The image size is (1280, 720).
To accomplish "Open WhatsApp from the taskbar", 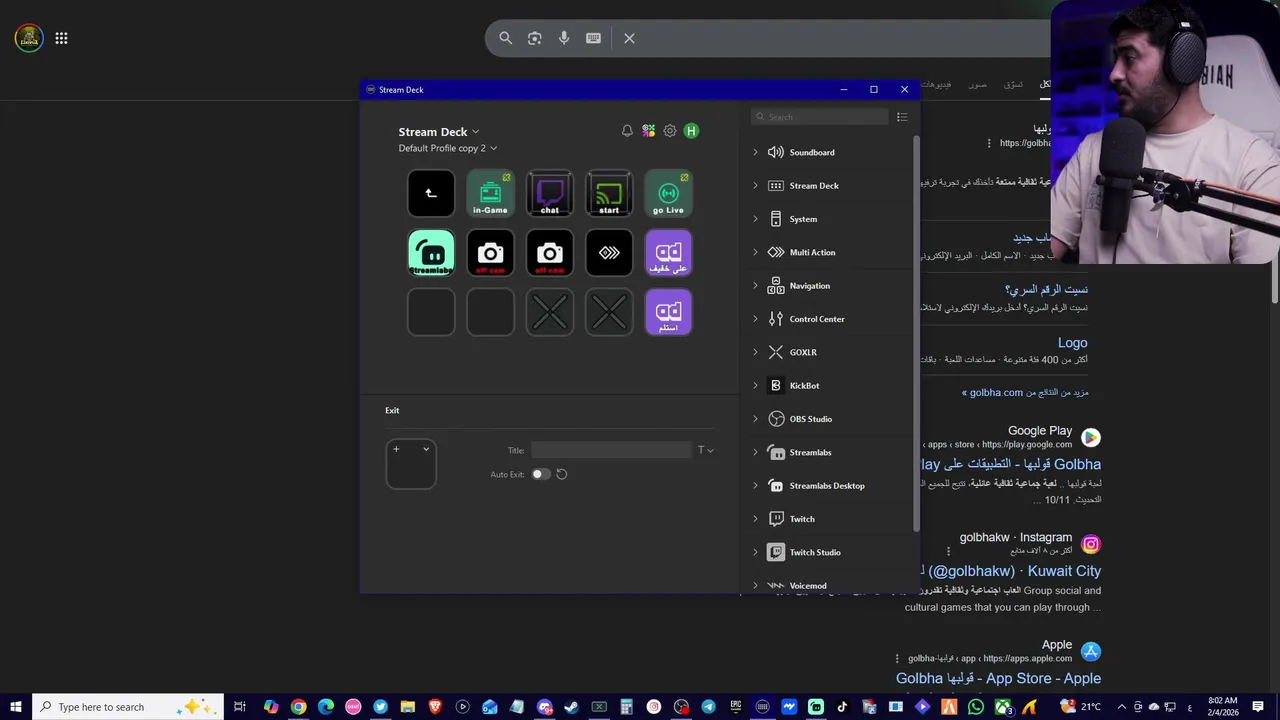I will point(975,707).
